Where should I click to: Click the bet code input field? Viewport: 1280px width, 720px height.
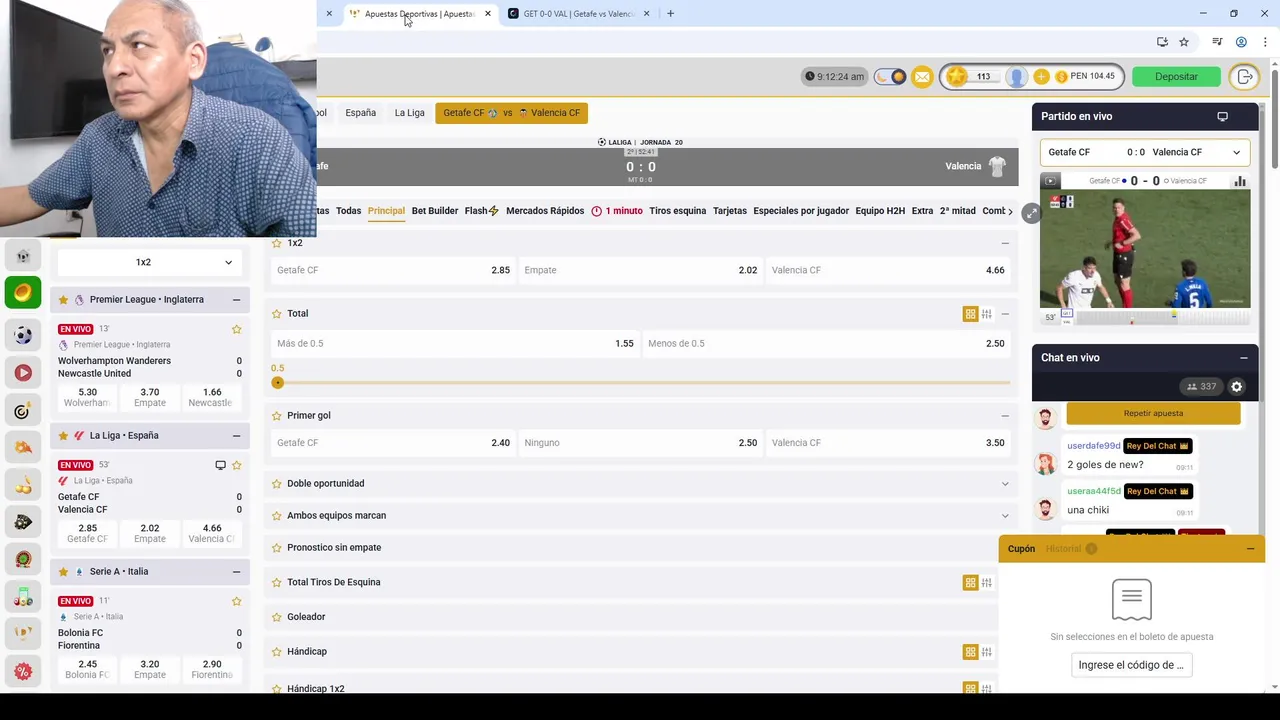(1131, 665)
